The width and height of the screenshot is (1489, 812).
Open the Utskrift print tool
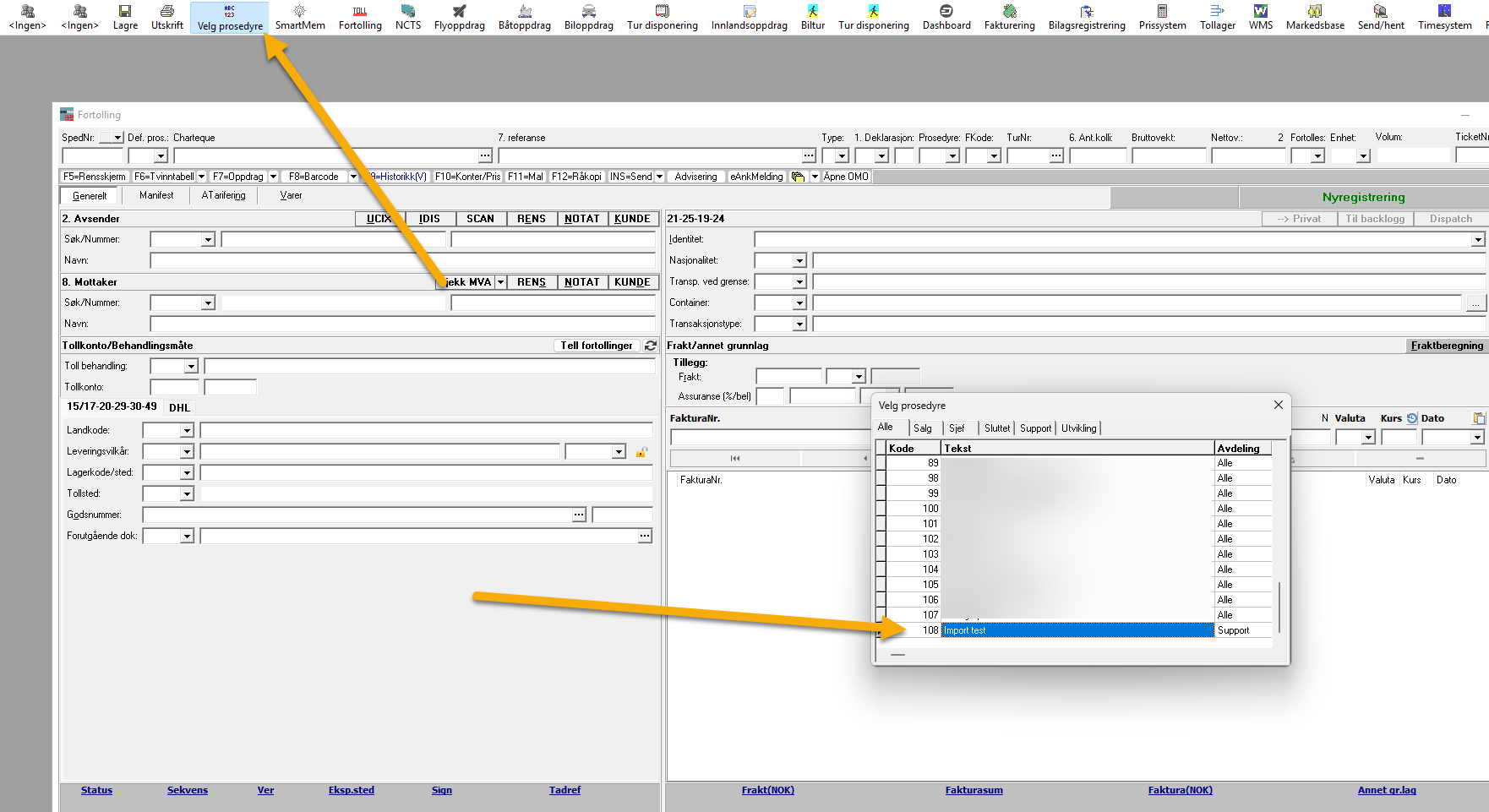[x=166, y=16]
